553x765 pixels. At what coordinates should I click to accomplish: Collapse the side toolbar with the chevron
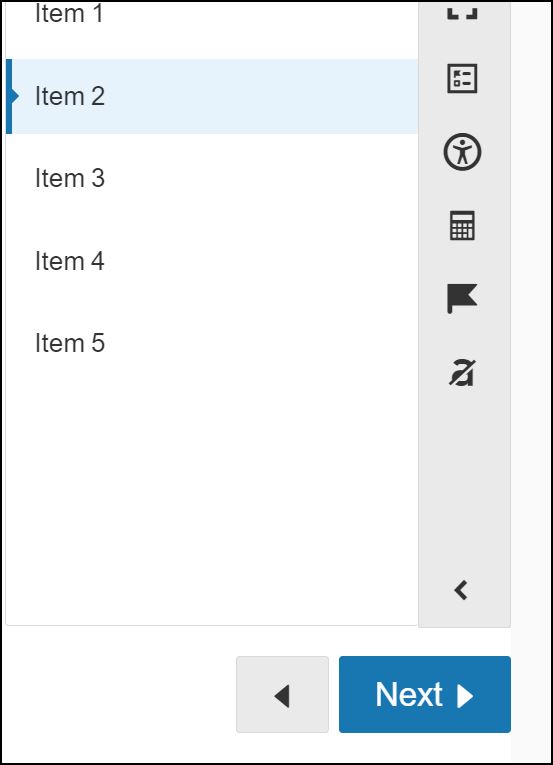click(x=461, y=590)
